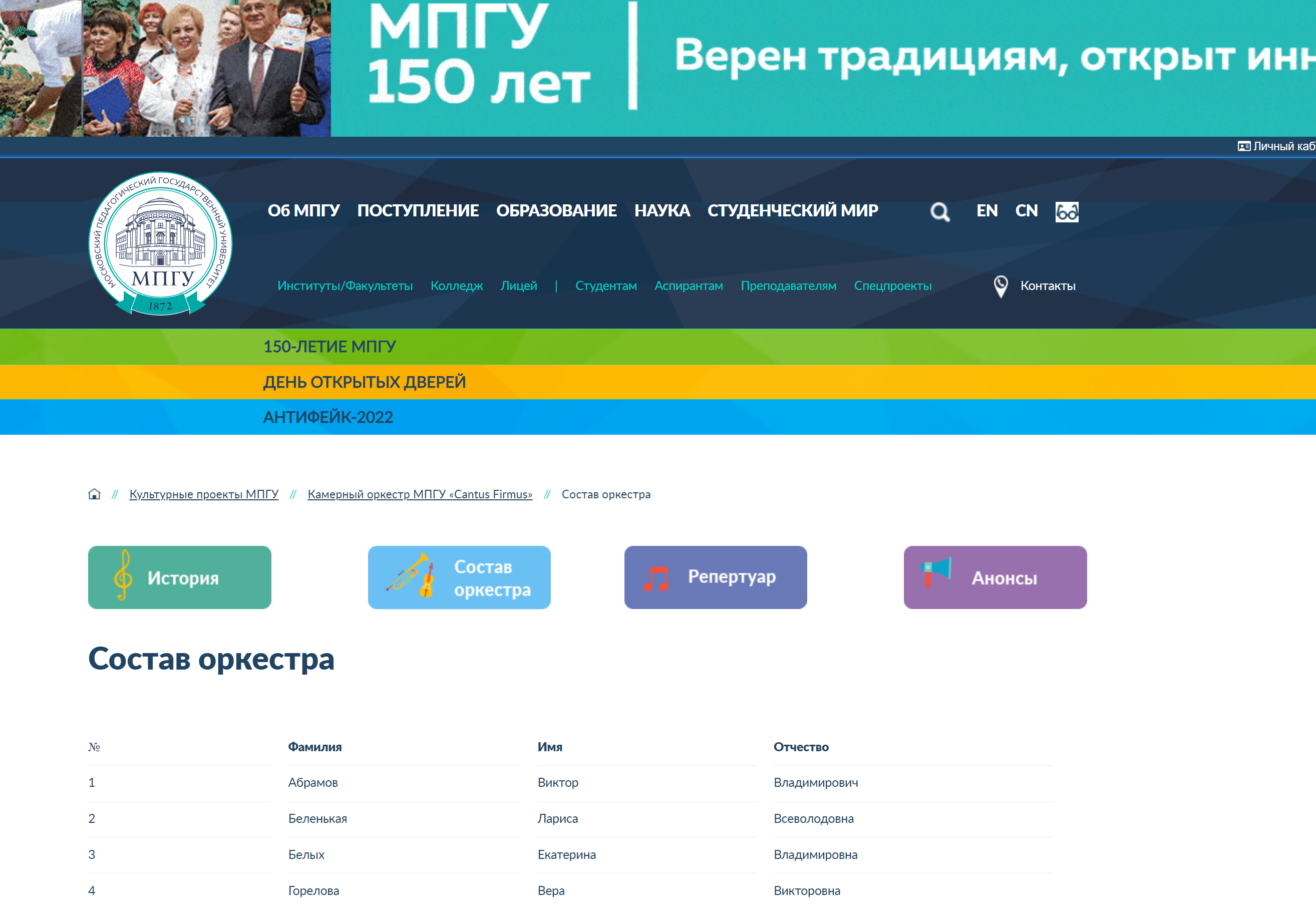Click the name Екатерина

click(x=566, y=855)
